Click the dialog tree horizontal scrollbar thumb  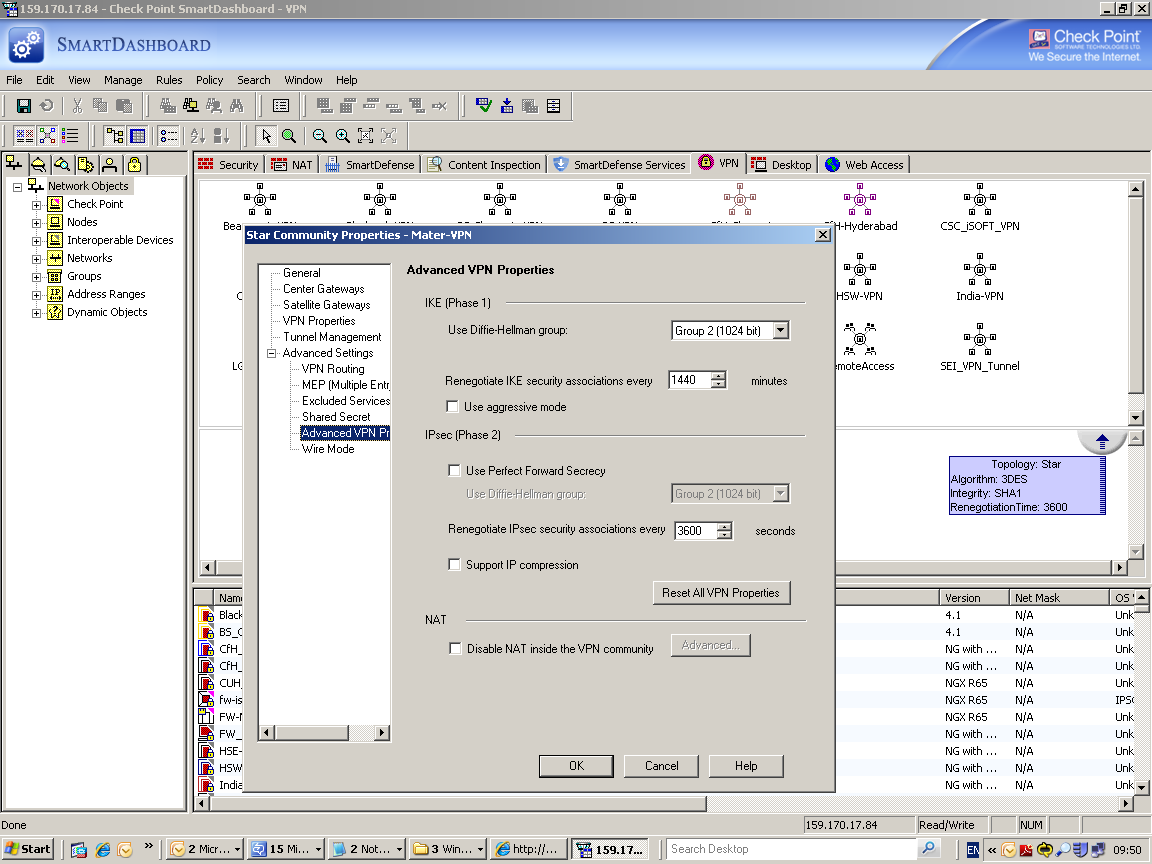pos(312,732)
